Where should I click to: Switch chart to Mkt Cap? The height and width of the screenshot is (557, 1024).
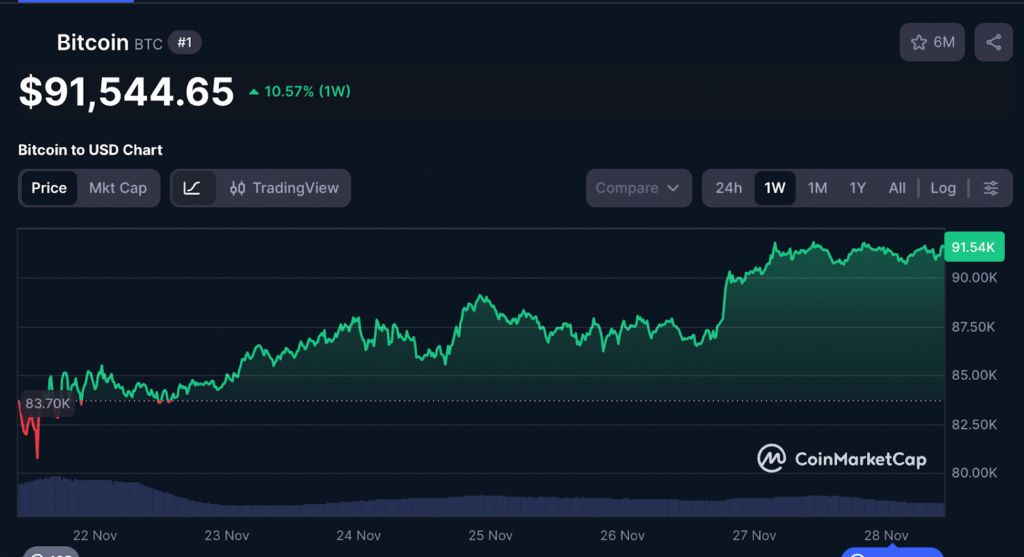(118, 188)
